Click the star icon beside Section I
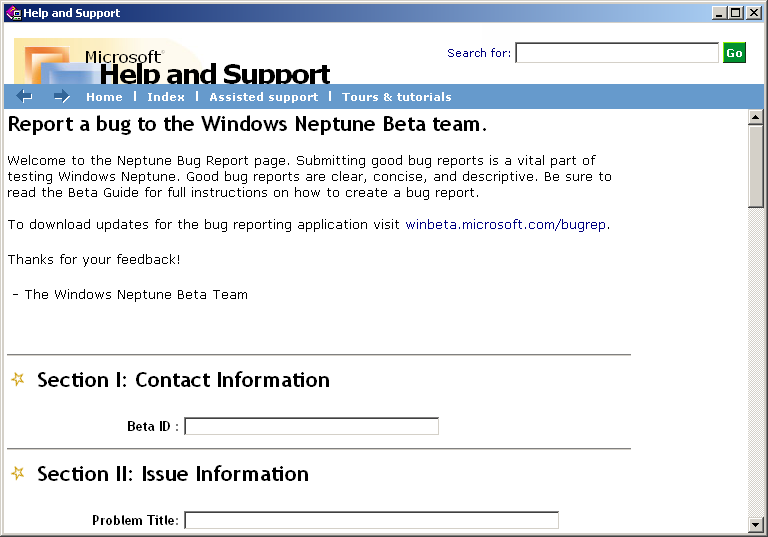This screenshot has width=768, height=537. tap(18, 379)
